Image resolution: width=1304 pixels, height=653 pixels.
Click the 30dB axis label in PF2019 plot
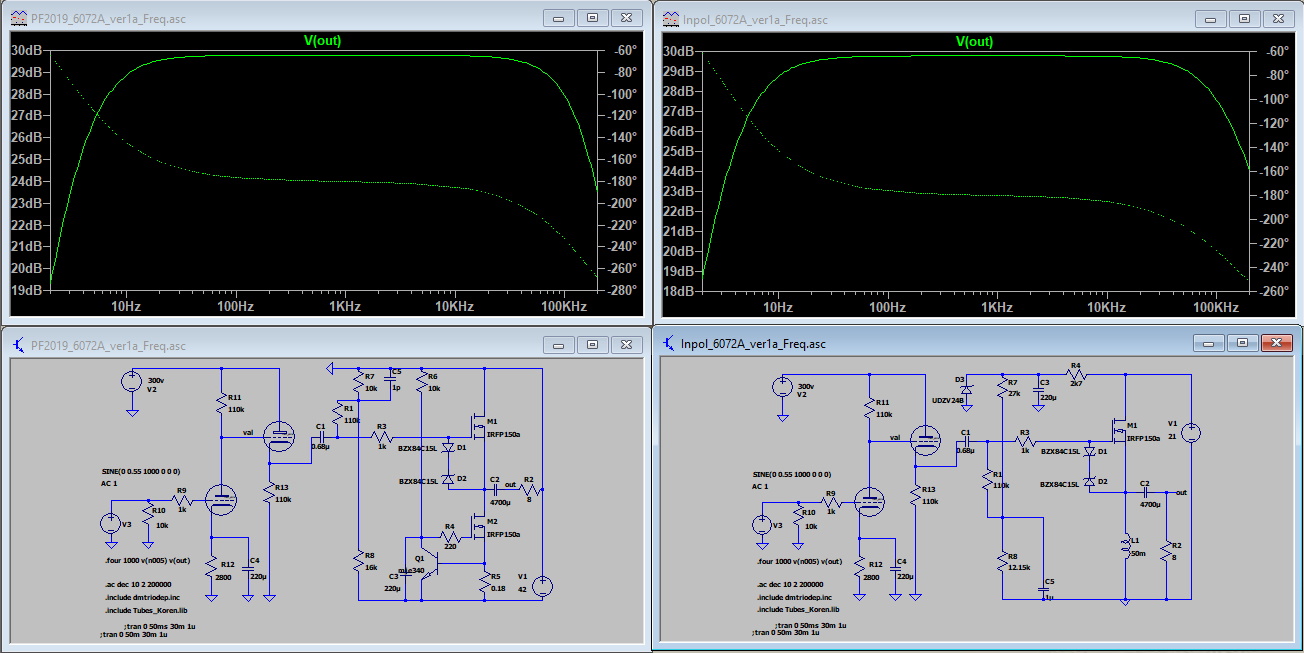click(26, 51)
